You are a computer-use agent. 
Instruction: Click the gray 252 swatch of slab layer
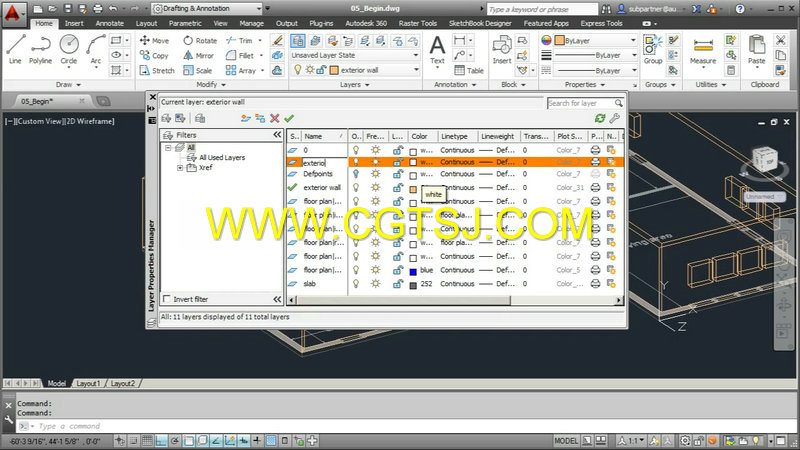[x=413, y=286]
